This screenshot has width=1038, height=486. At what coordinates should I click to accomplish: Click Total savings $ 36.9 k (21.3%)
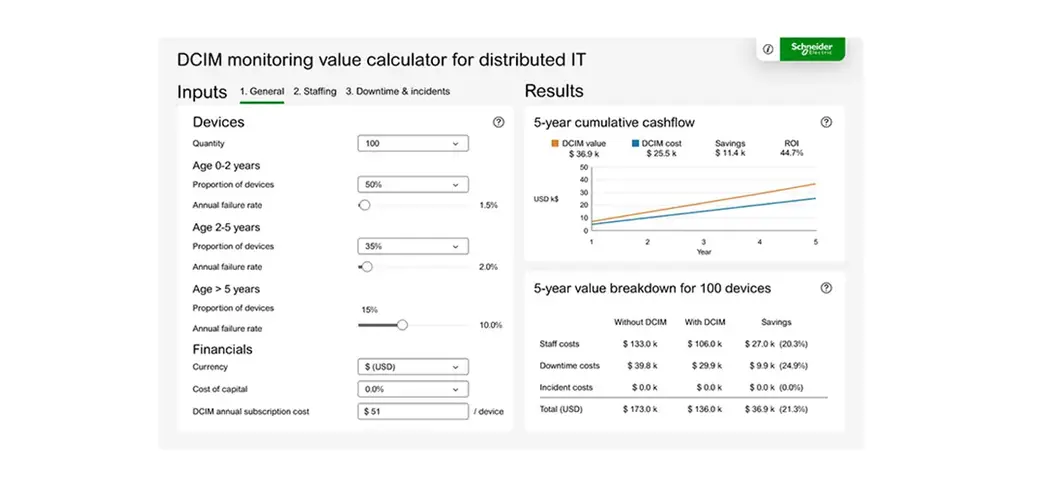coord(776,409)
